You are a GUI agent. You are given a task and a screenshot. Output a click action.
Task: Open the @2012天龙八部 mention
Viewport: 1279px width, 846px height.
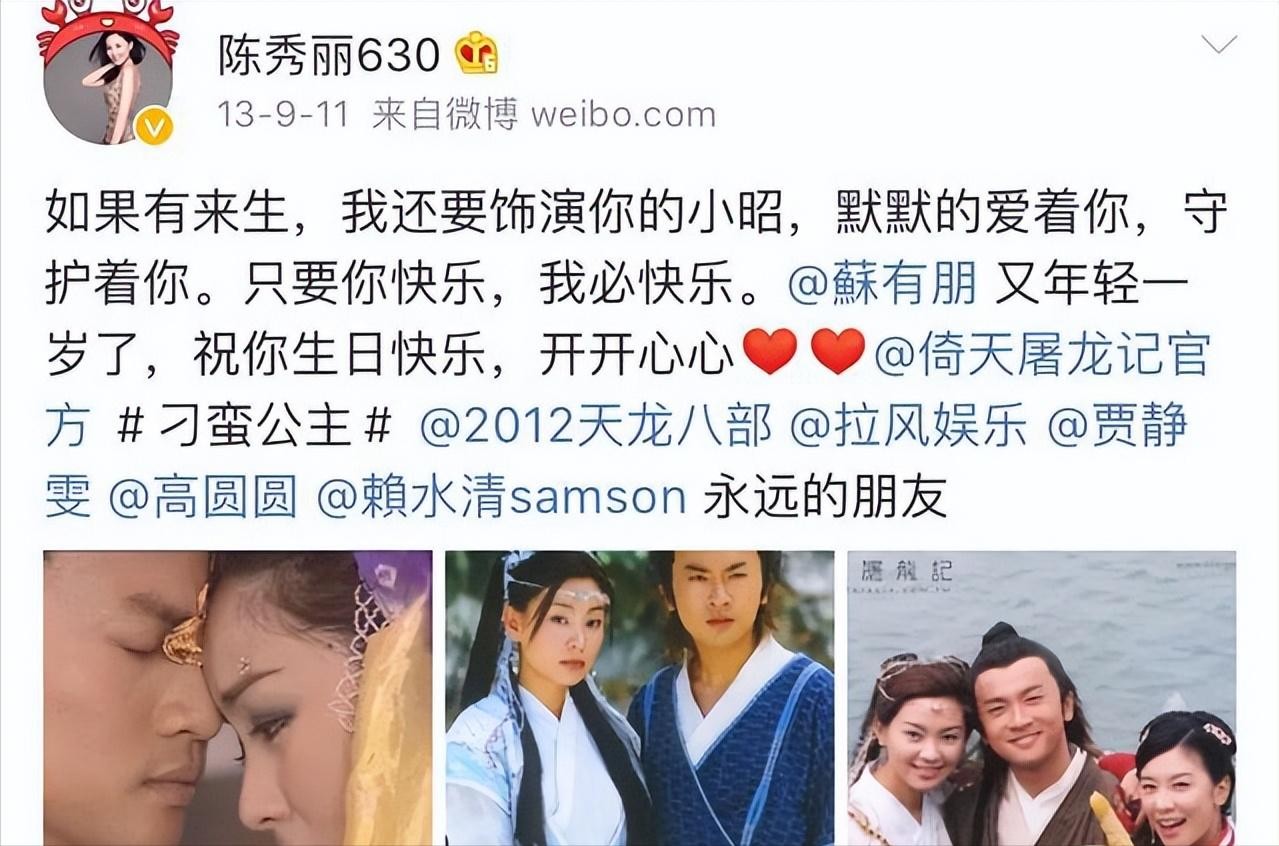596,427
